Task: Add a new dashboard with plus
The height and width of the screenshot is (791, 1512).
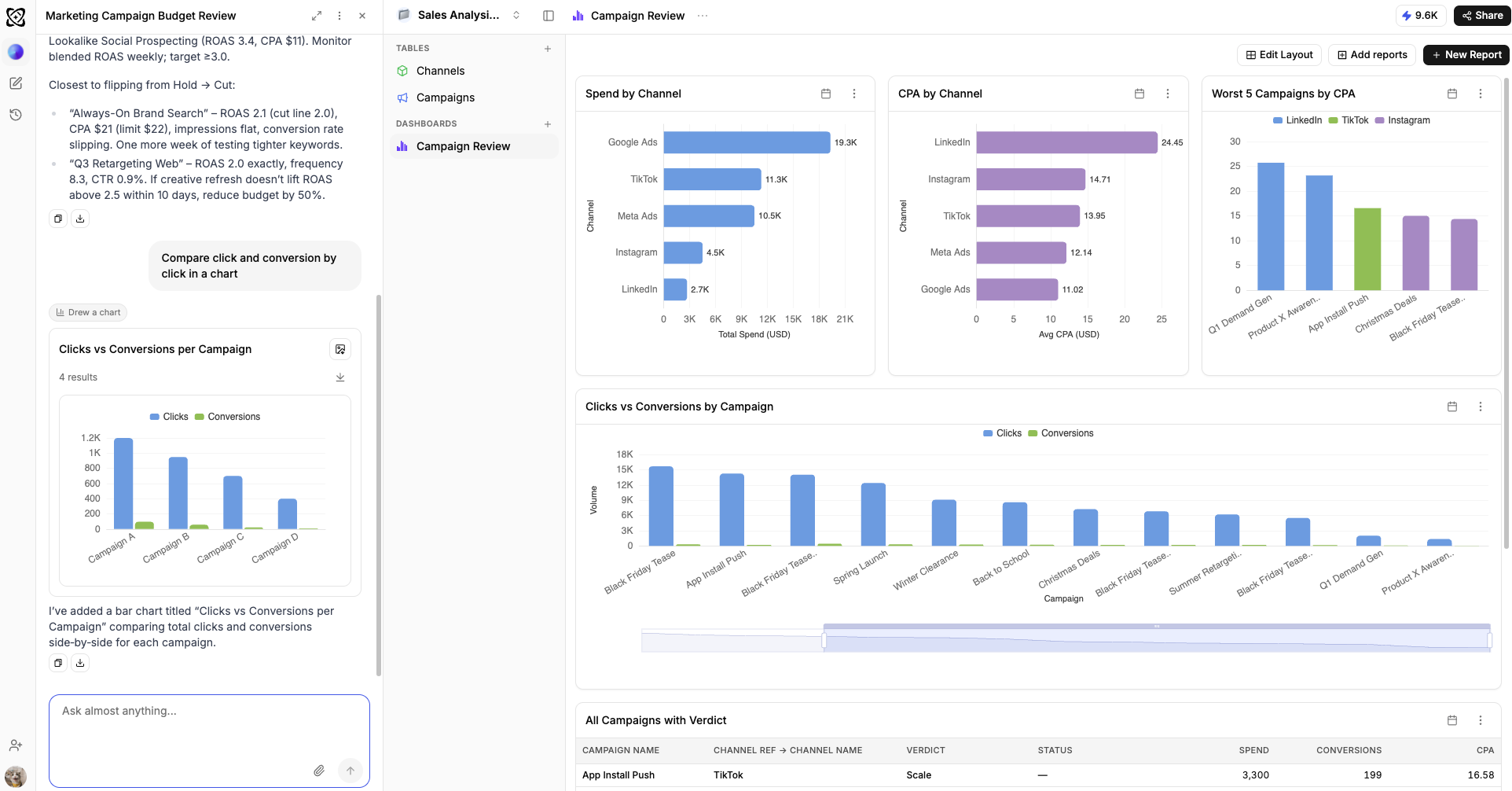Action: tap(548, 124)
